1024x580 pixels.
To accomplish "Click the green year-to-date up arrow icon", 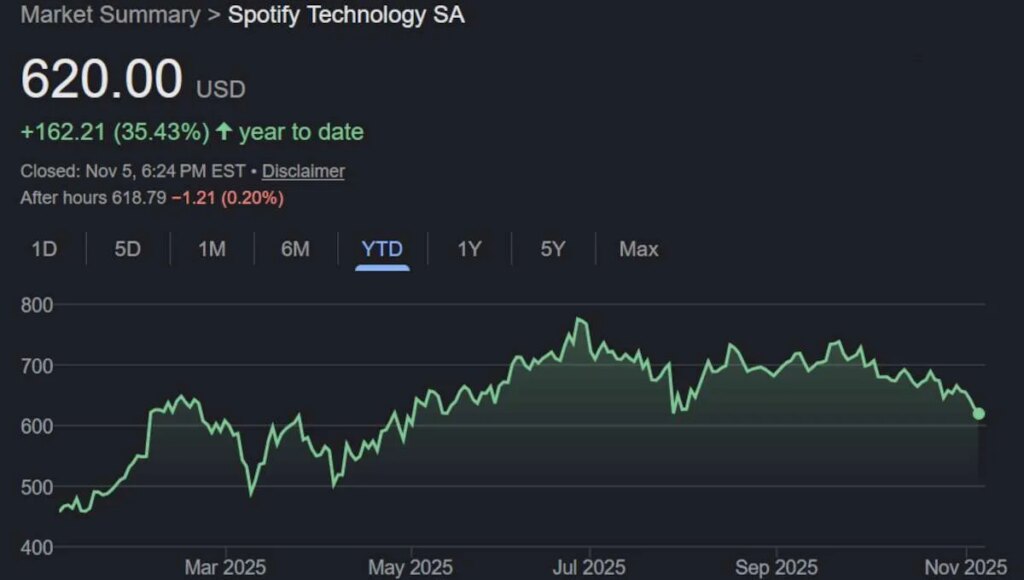I will 228,131.
